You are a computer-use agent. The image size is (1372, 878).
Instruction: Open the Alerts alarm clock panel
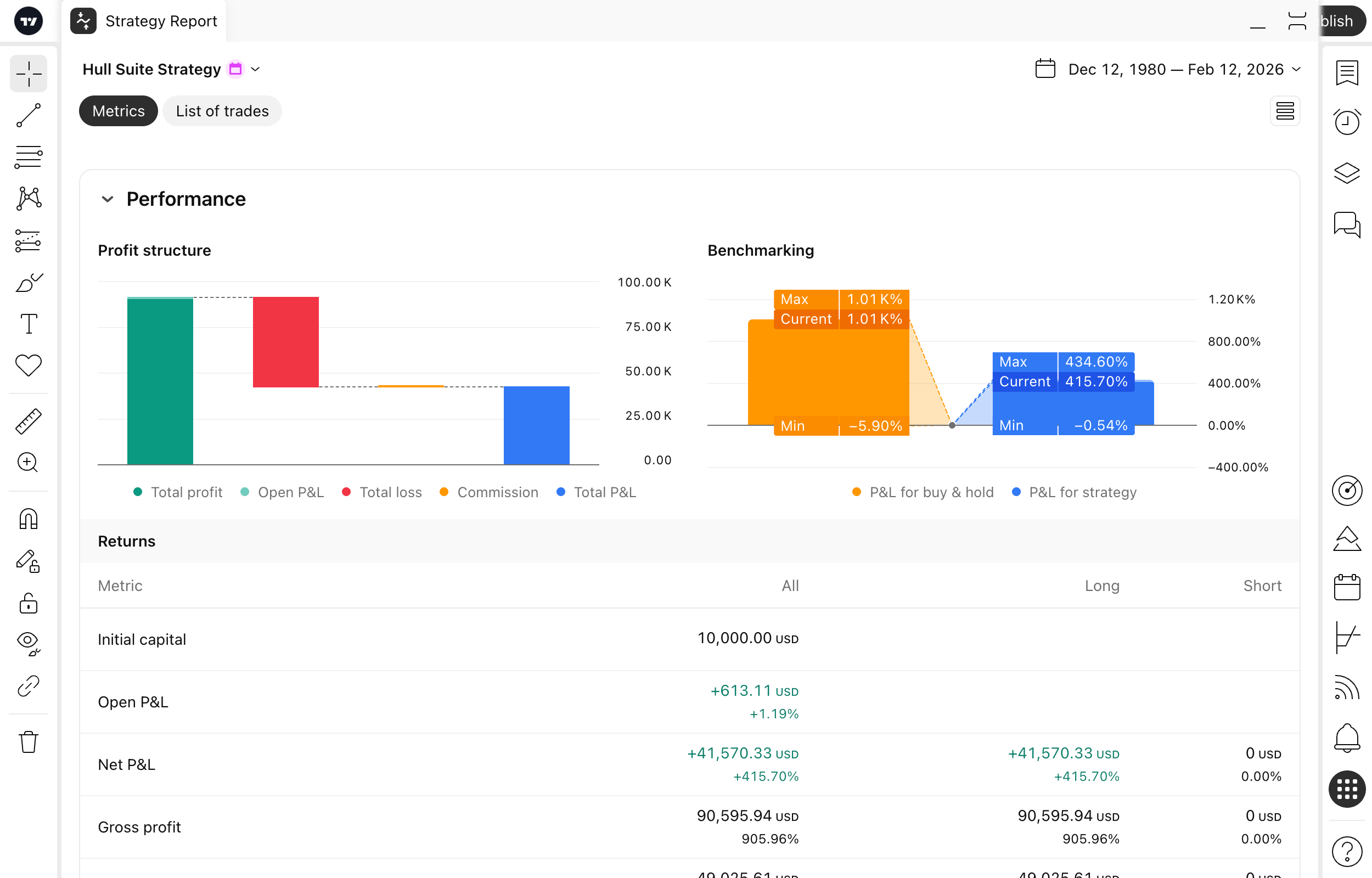click(1346, 121)
